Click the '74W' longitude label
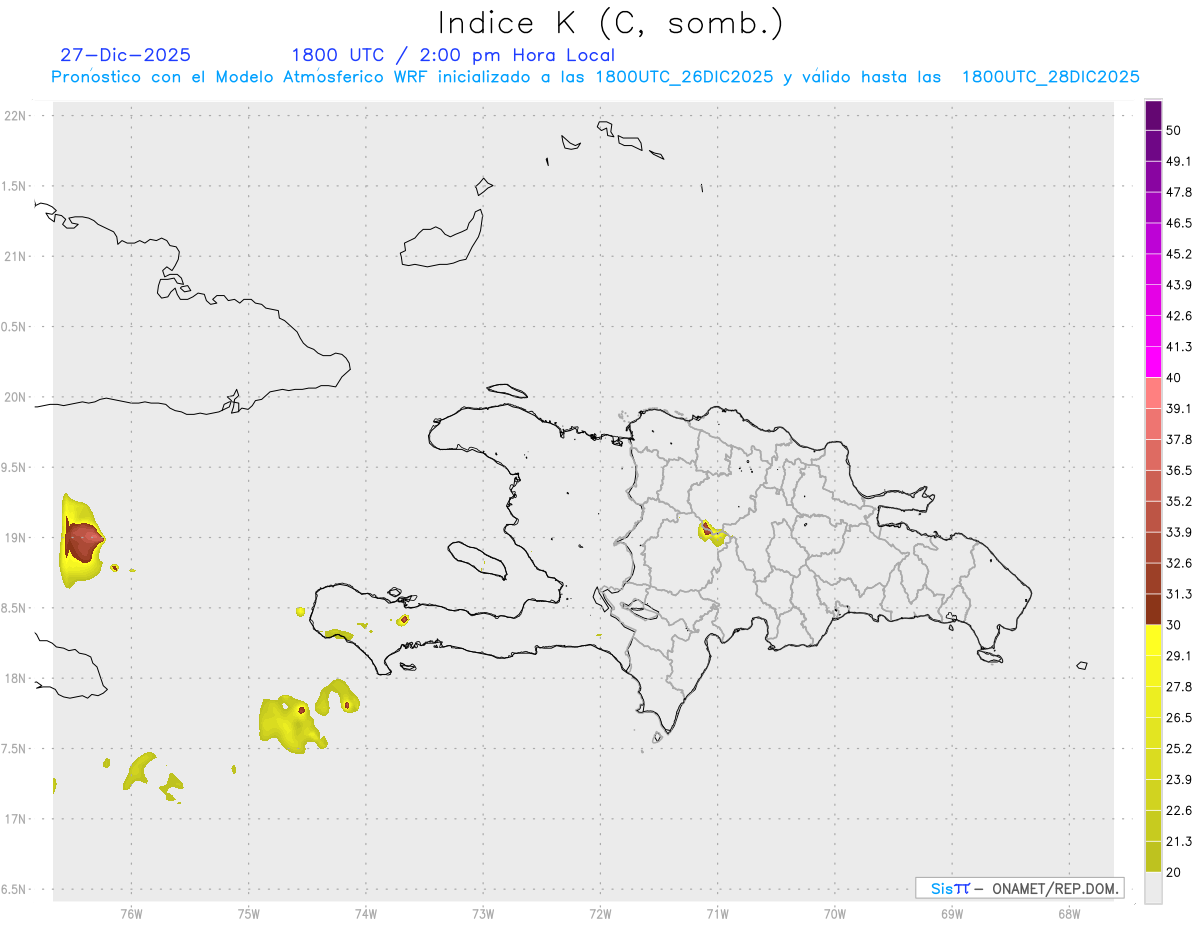The image size is (1200, 927). pyautogui.click(x=365, y=914)
